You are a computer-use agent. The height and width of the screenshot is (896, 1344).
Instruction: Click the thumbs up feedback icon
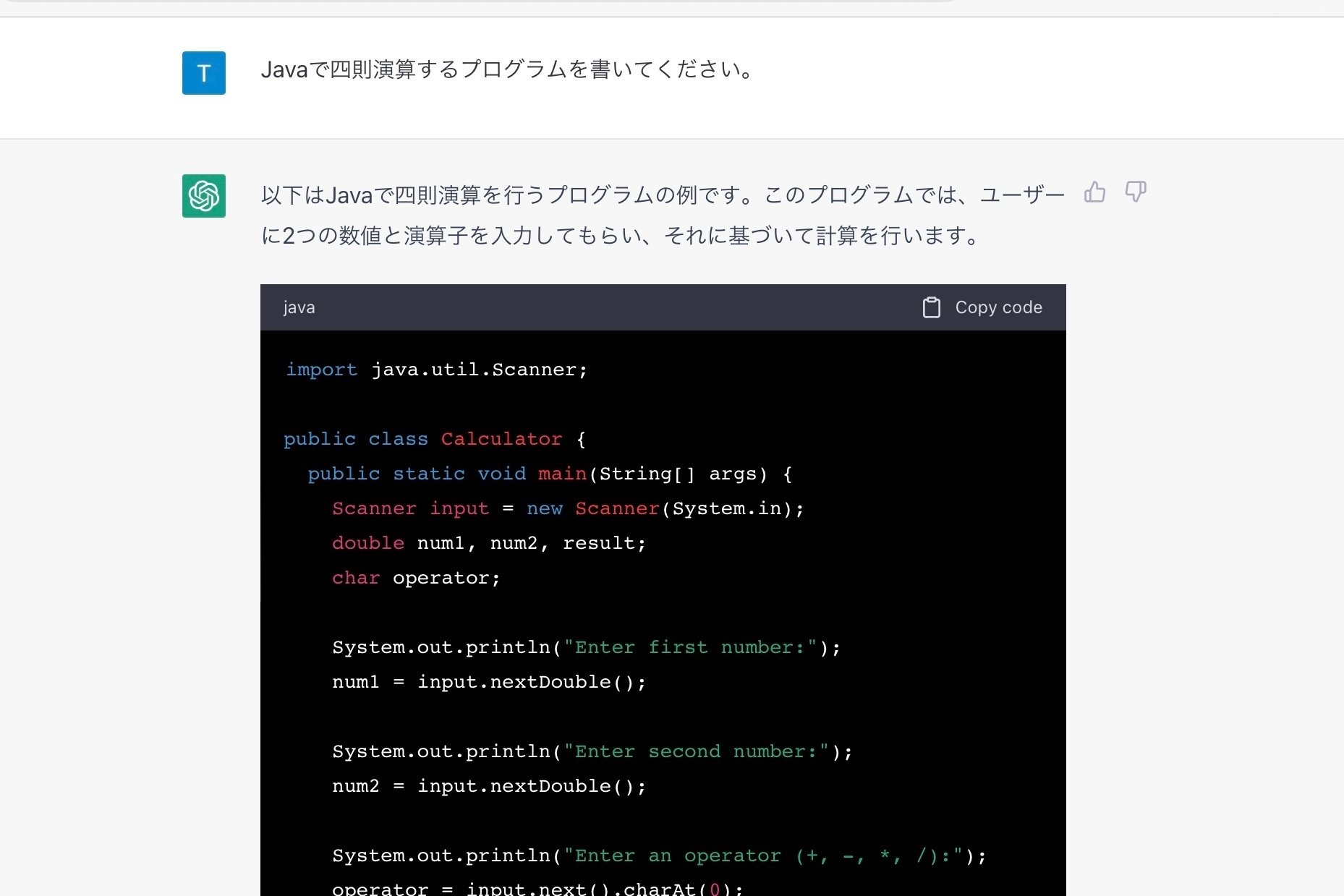(x=1094, y=192)
